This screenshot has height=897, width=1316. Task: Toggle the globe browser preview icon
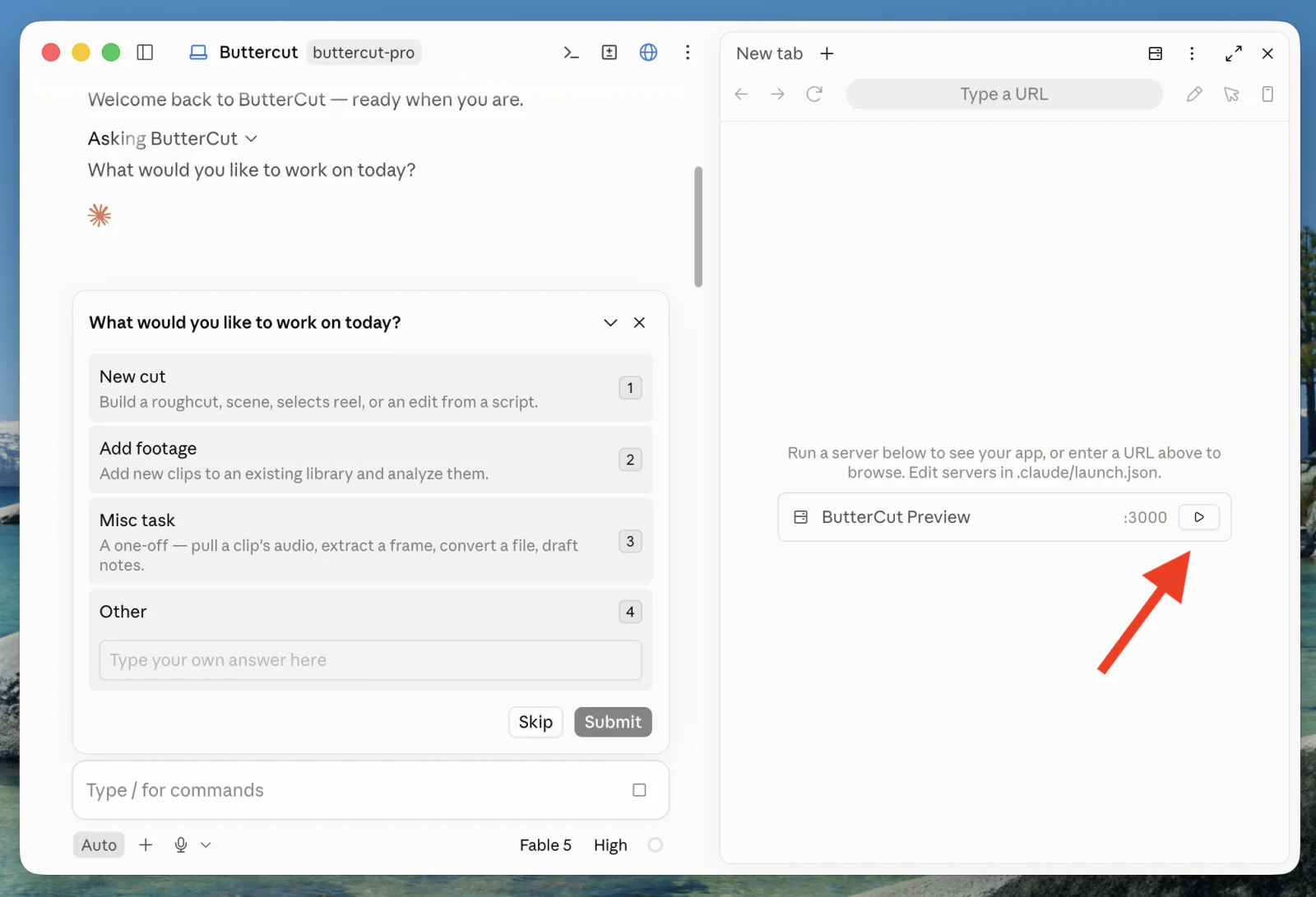tap(648, 53)
